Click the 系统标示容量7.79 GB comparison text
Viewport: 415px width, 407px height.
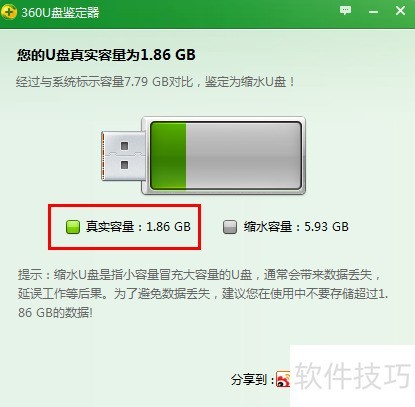point(156,82)
